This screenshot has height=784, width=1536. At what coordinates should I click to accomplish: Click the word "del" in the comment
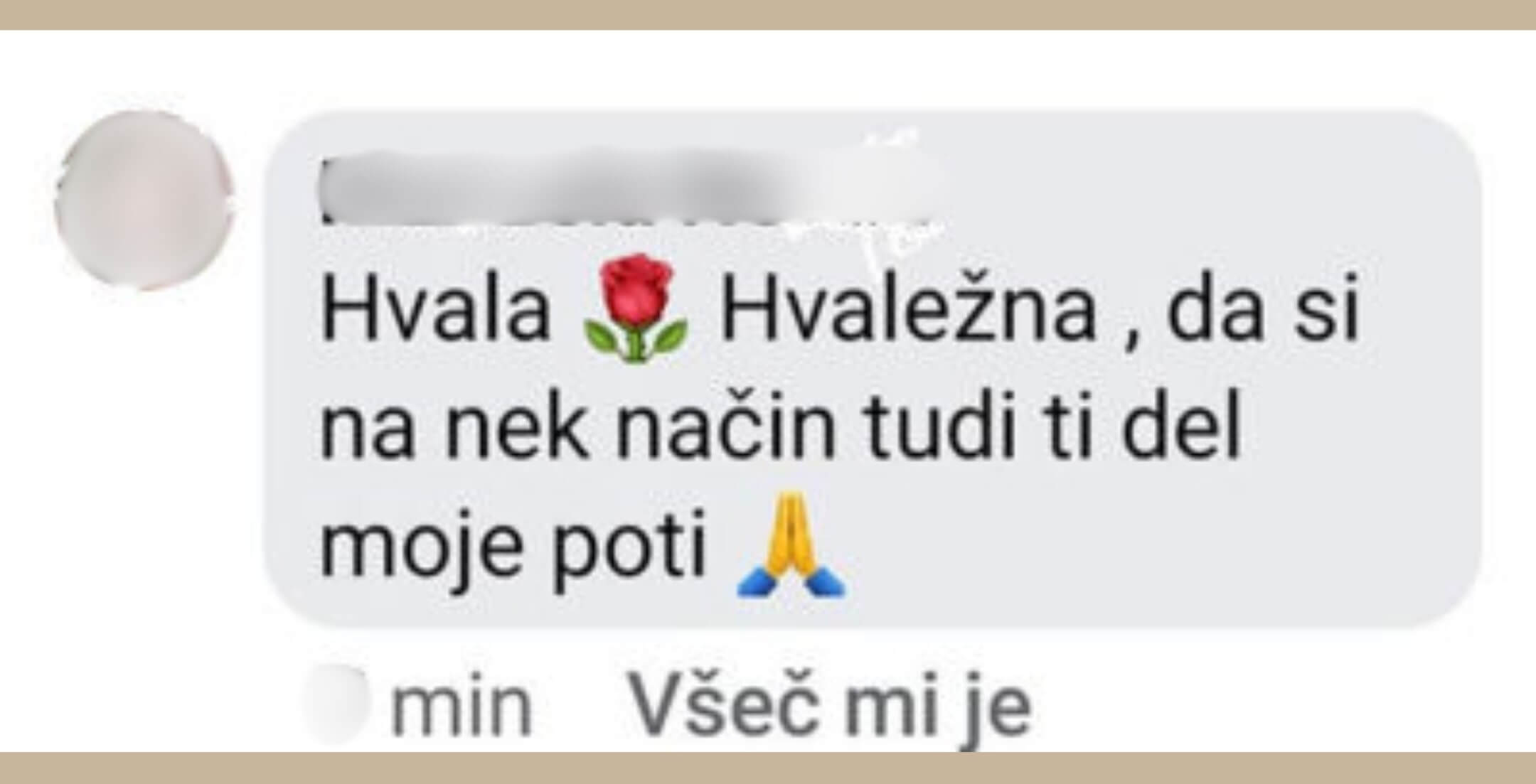point(1181,425)
